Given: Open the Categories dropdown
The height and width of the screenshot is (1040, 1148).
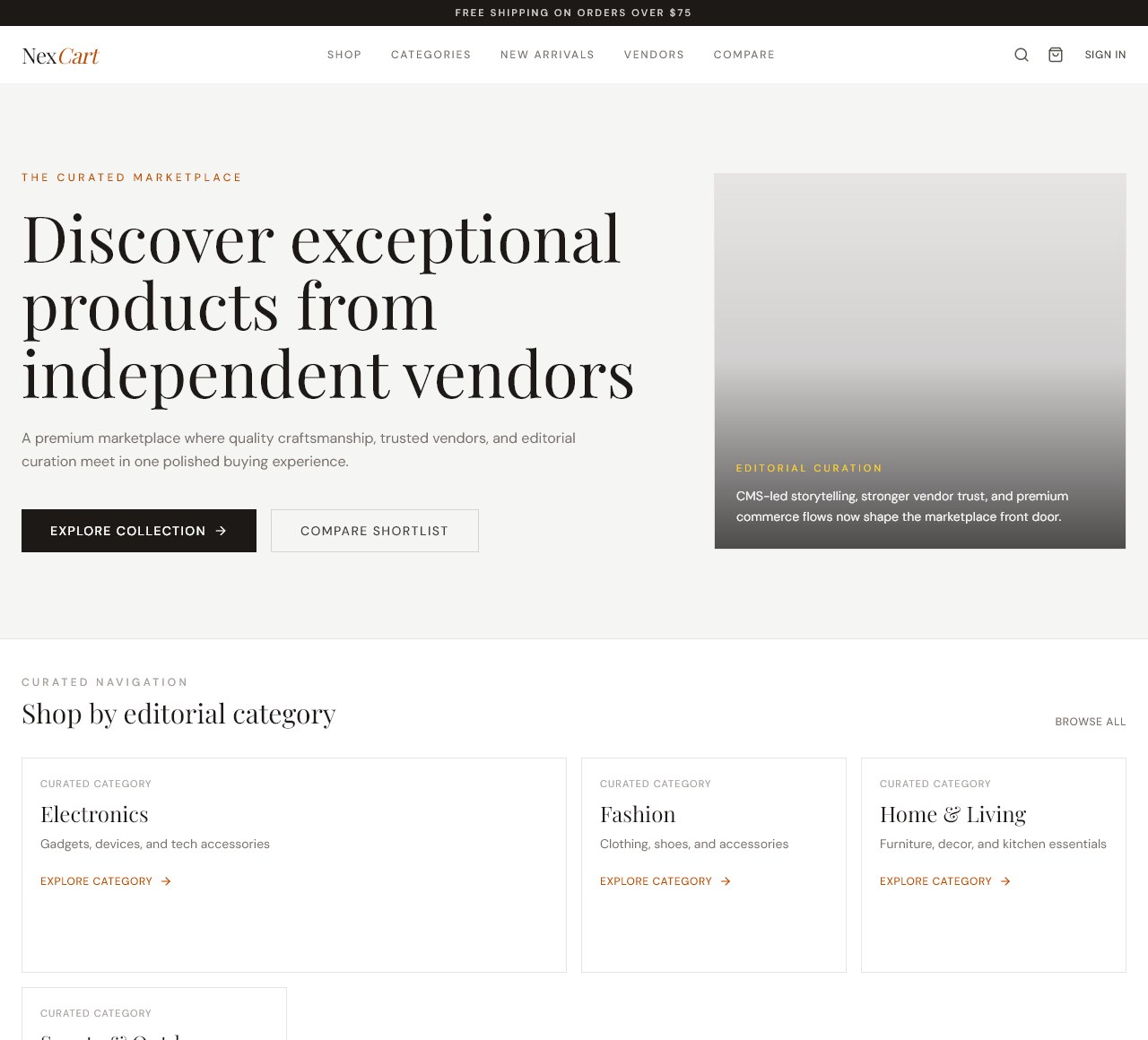Looking at the screenshot, I should coord(430,55).
